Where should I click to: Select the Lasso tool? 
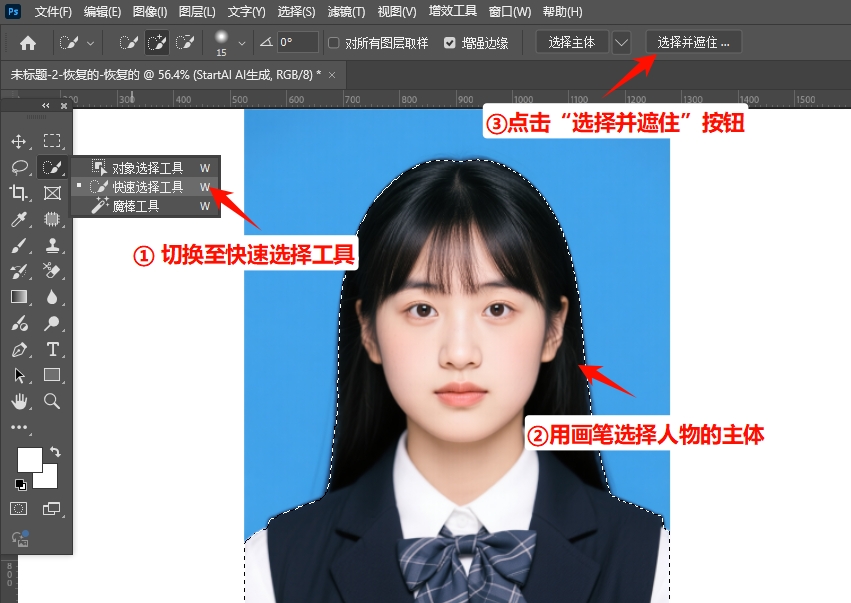coord(19,167)
